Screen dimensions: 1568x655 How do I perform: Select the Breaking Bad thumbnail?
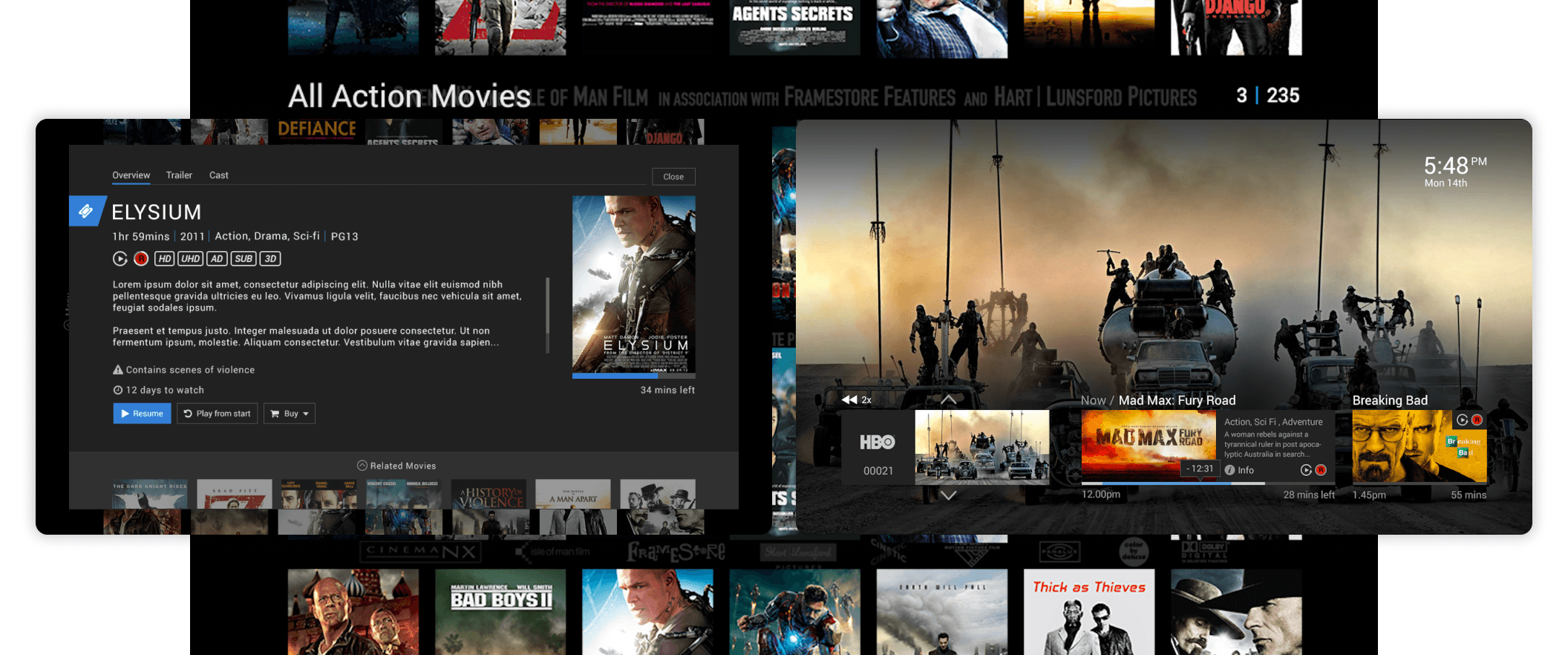point(1420,446)
